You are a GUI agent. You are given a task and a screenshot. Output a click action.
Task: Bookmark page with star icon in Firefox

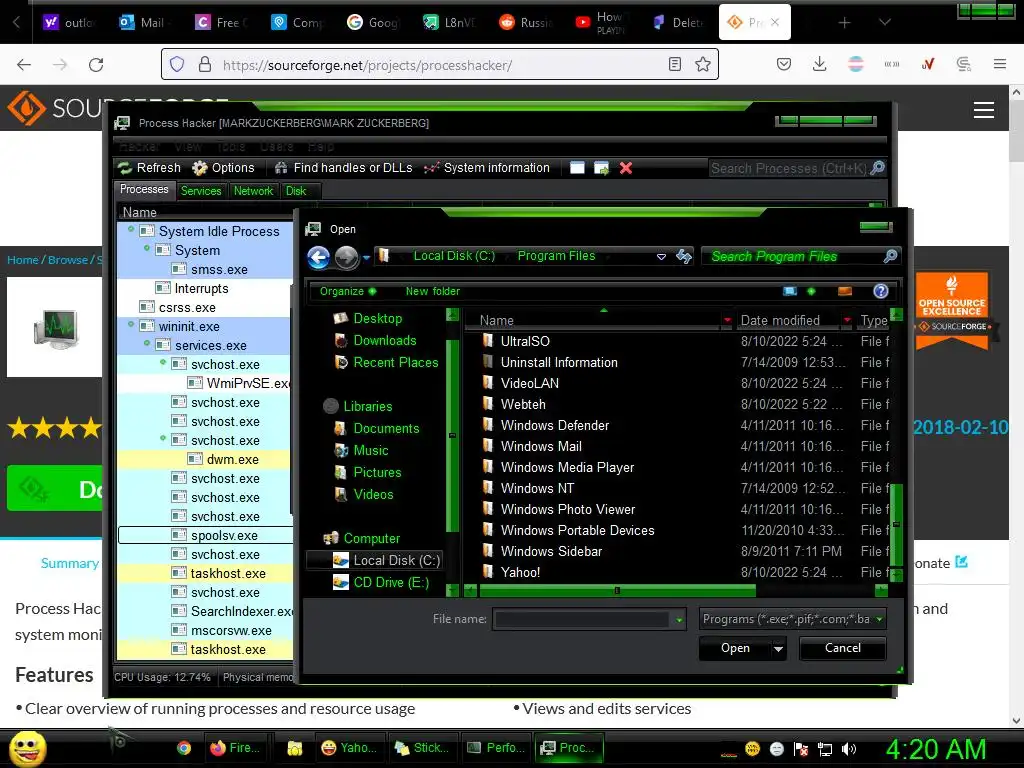click(x=703, y=64)
